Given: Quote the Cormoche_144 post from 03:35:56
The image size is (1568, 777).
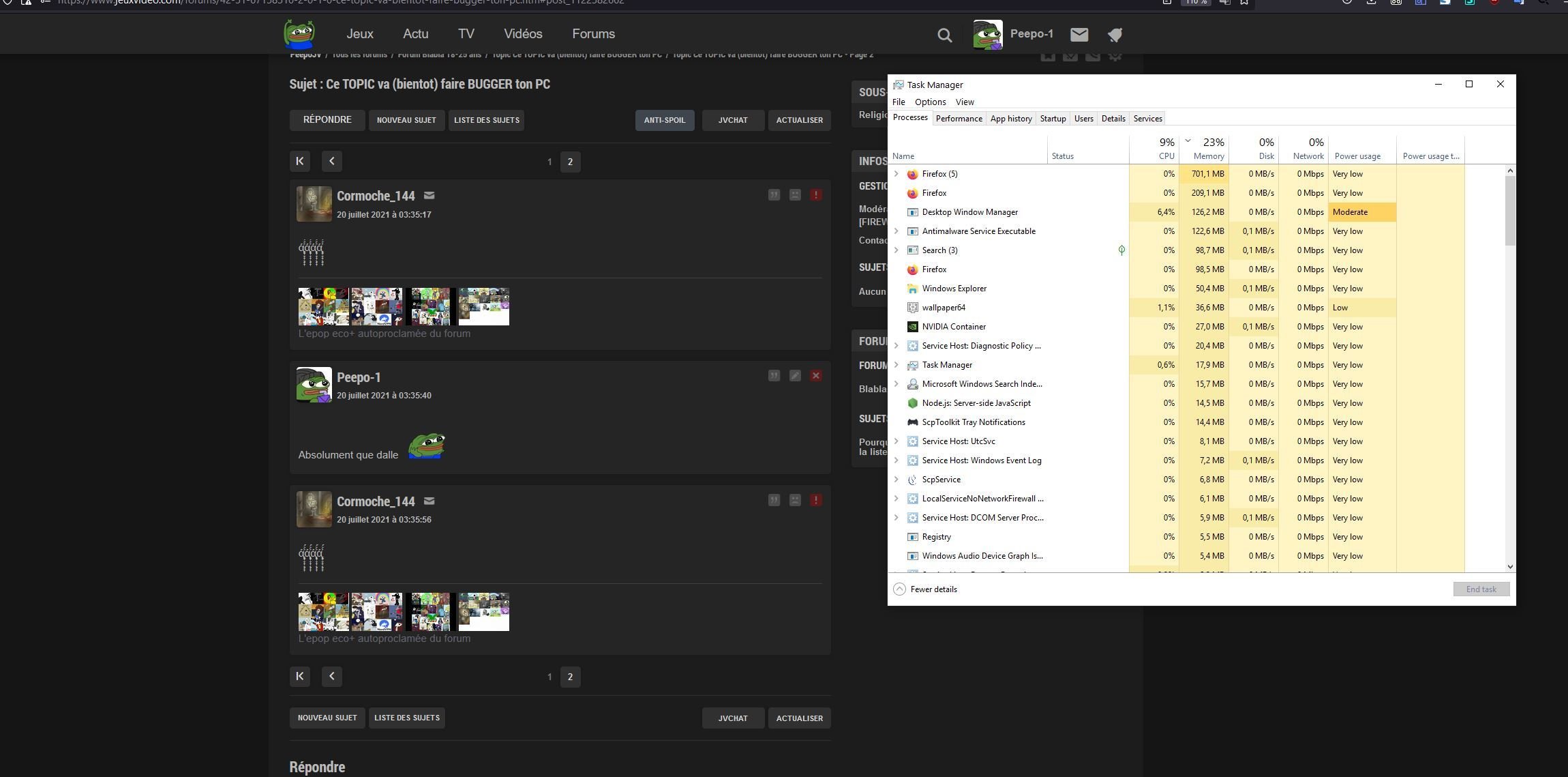Looking at the screenshot, I should pyautogui.click(x=774, y=500).
